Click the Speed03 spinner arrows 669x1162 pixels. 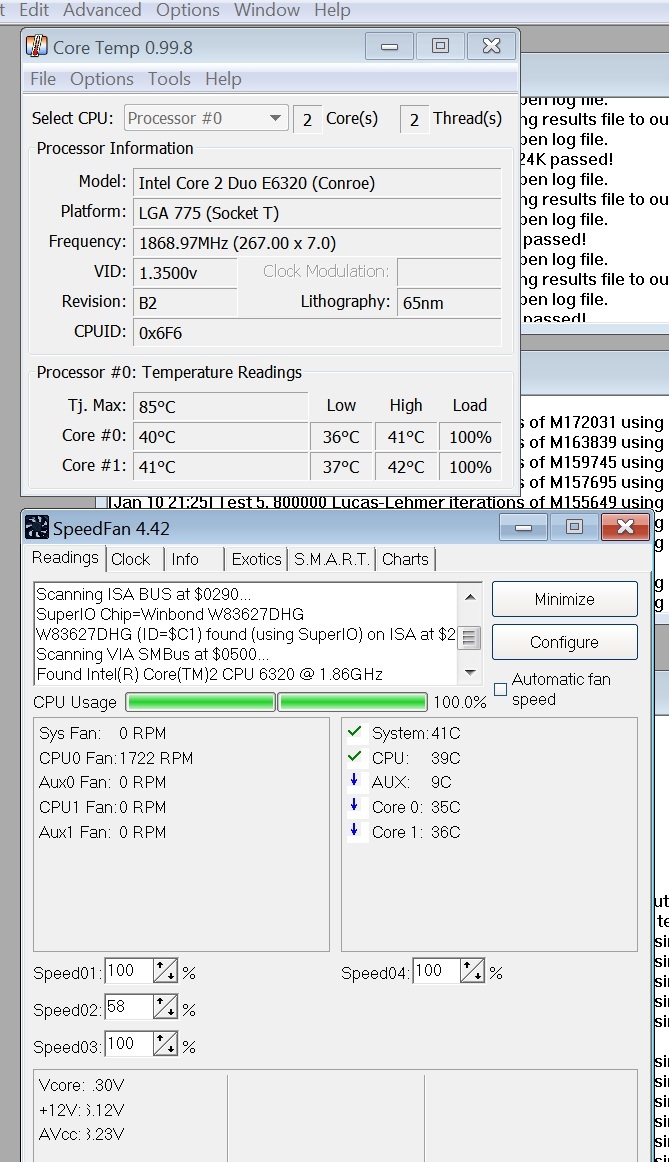coord(165,1043)
